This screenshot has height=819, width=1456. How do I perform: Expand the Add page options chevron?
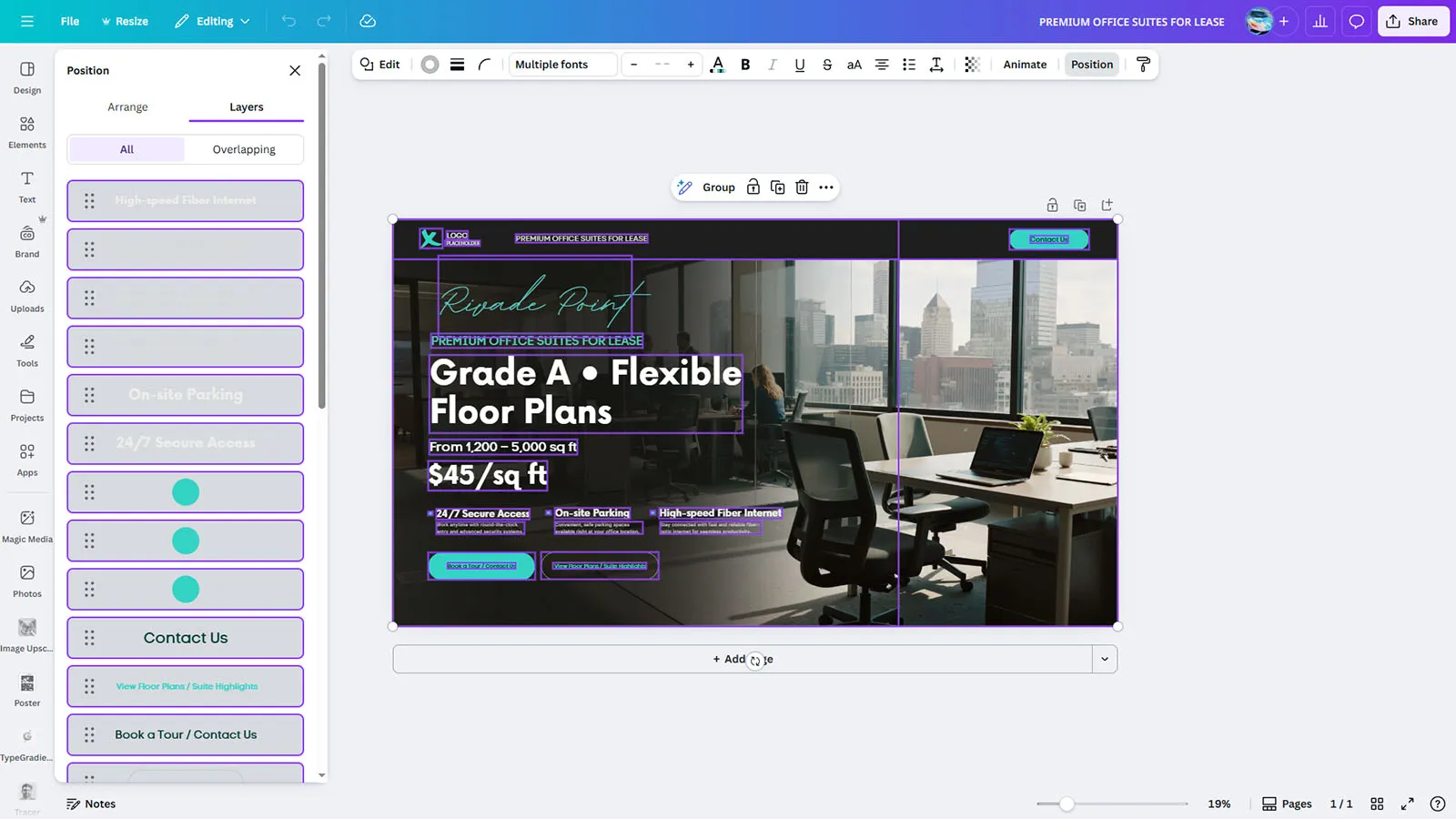click(x=1104, y=659)
